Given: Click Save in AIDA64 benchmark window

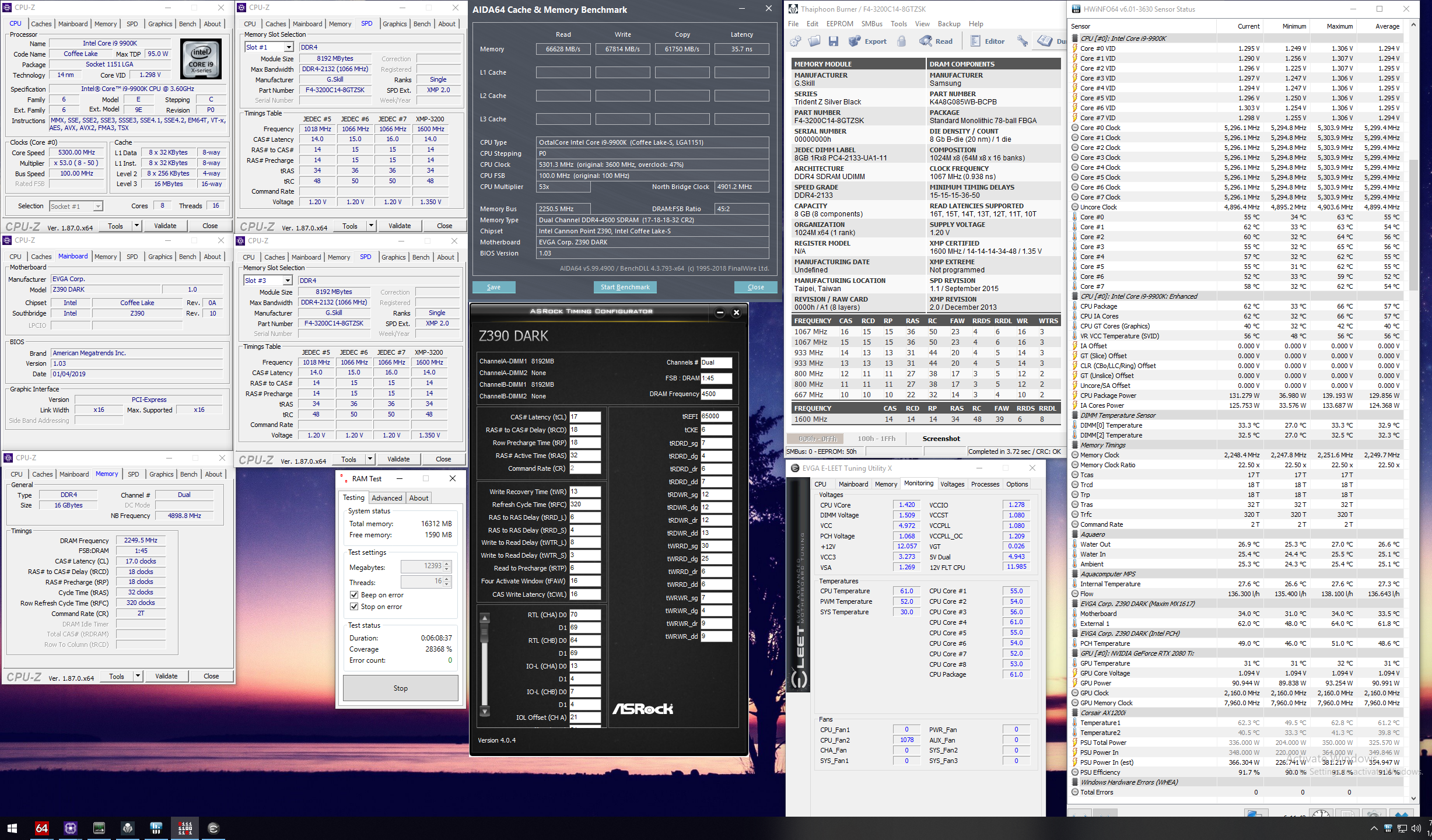Looking at the screenshot, I should 493,287.
